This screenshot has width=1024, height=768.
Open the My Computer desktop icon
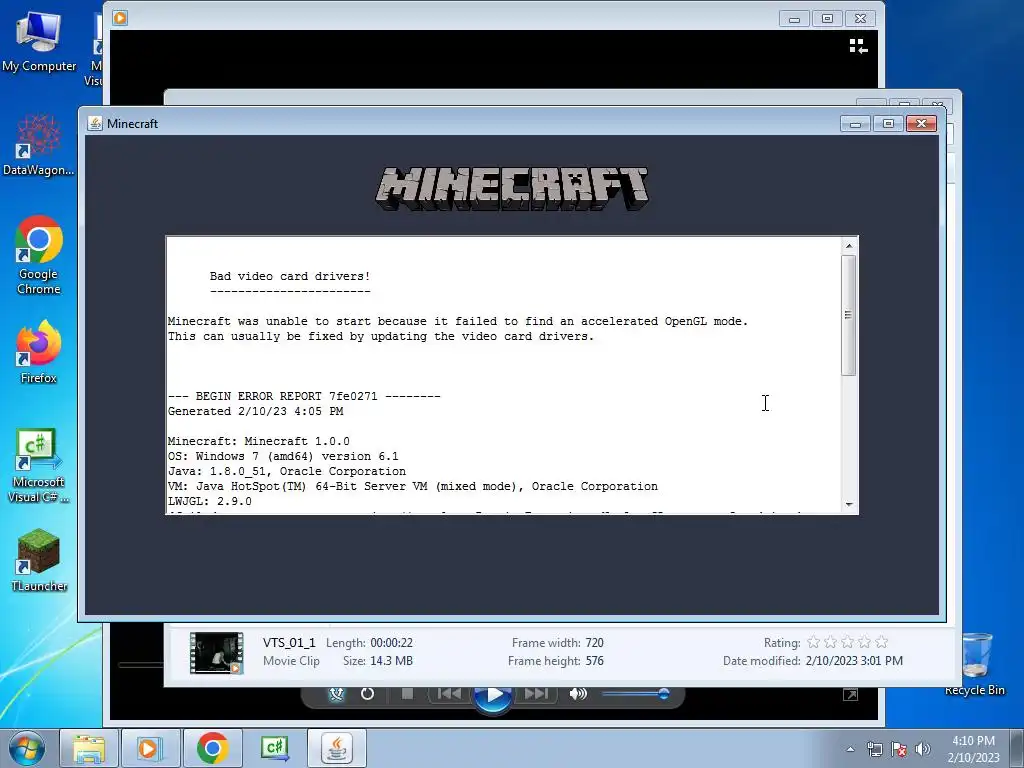click(x=39, y=40)
